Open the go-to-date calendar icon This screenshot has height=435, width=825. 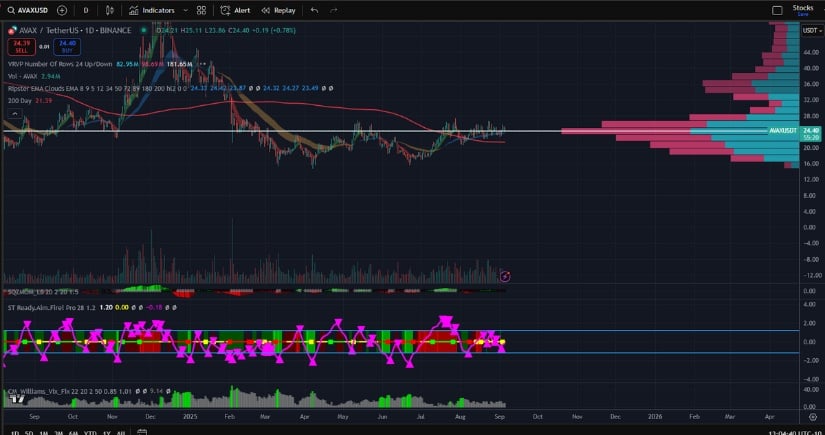coord(142,432)
